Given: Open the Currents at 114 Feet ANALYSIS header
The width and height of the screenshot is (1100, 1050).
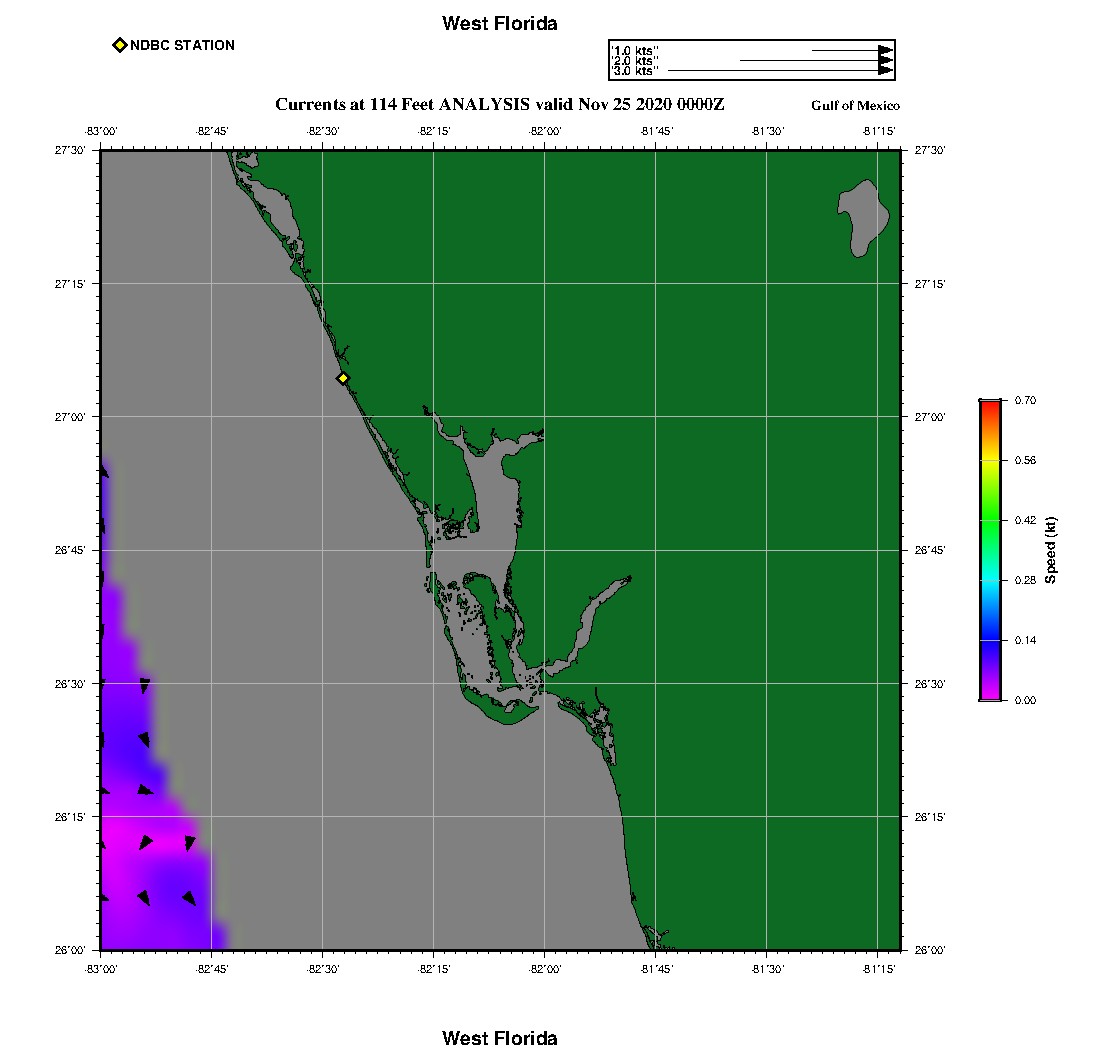Looking at the screenshot, I should [500, 104].
